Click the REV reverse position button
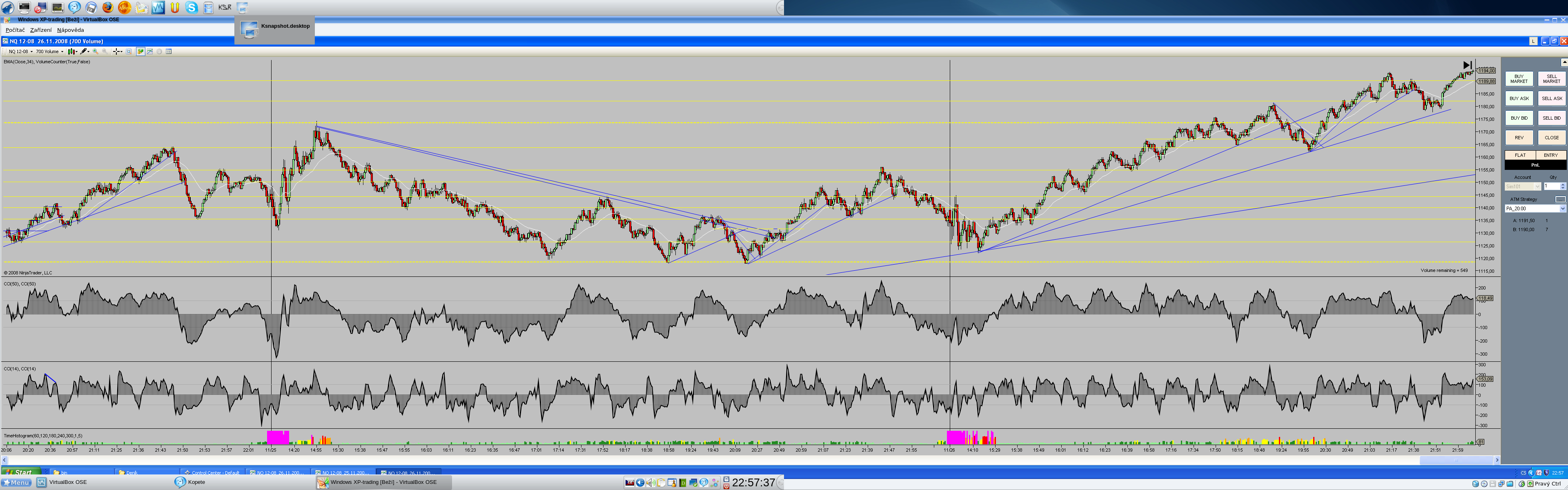 click(1519, 138)
